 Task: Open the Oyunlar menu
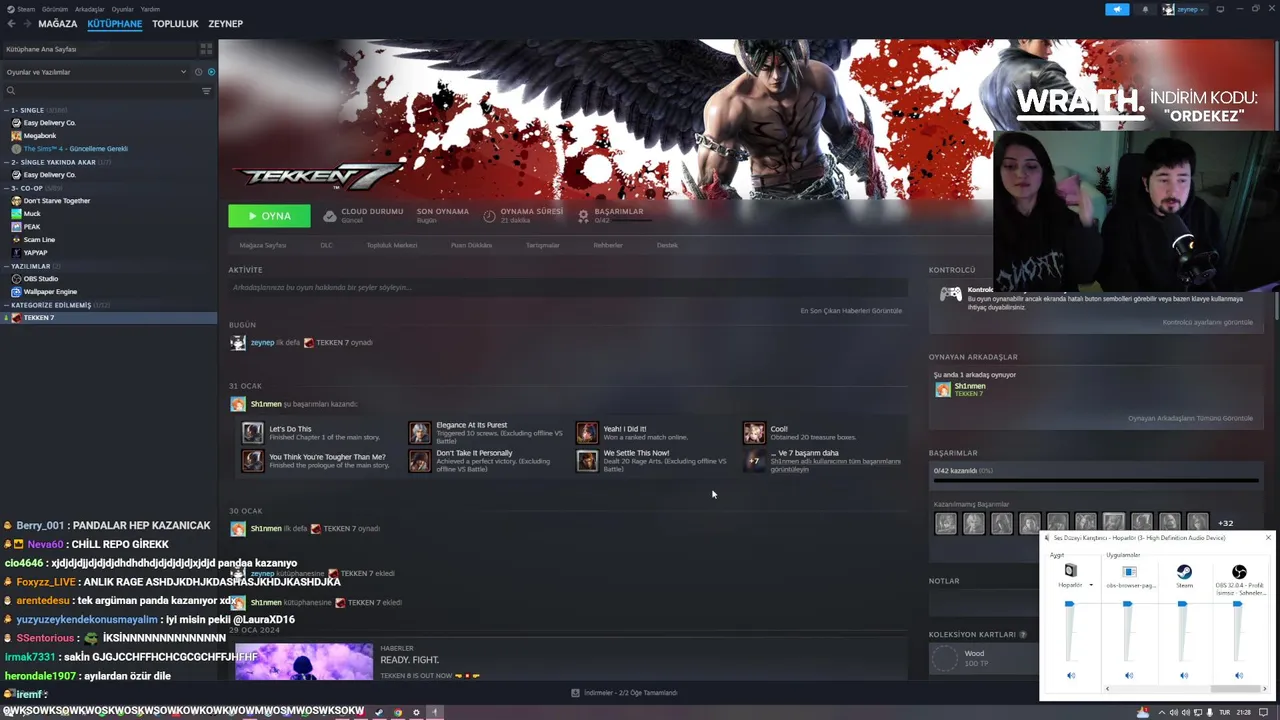point(123,9)
